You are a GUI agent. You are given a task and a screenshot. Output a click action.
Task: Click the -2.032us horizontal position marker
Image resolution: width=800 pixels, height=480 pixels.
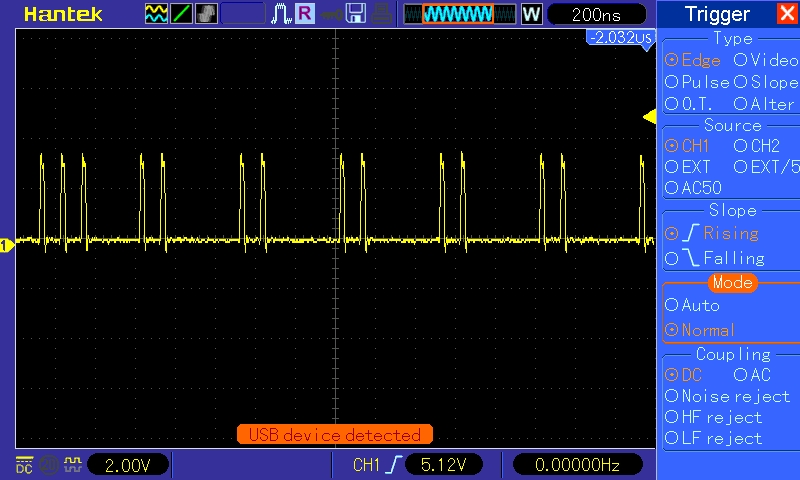pos(620,38)
